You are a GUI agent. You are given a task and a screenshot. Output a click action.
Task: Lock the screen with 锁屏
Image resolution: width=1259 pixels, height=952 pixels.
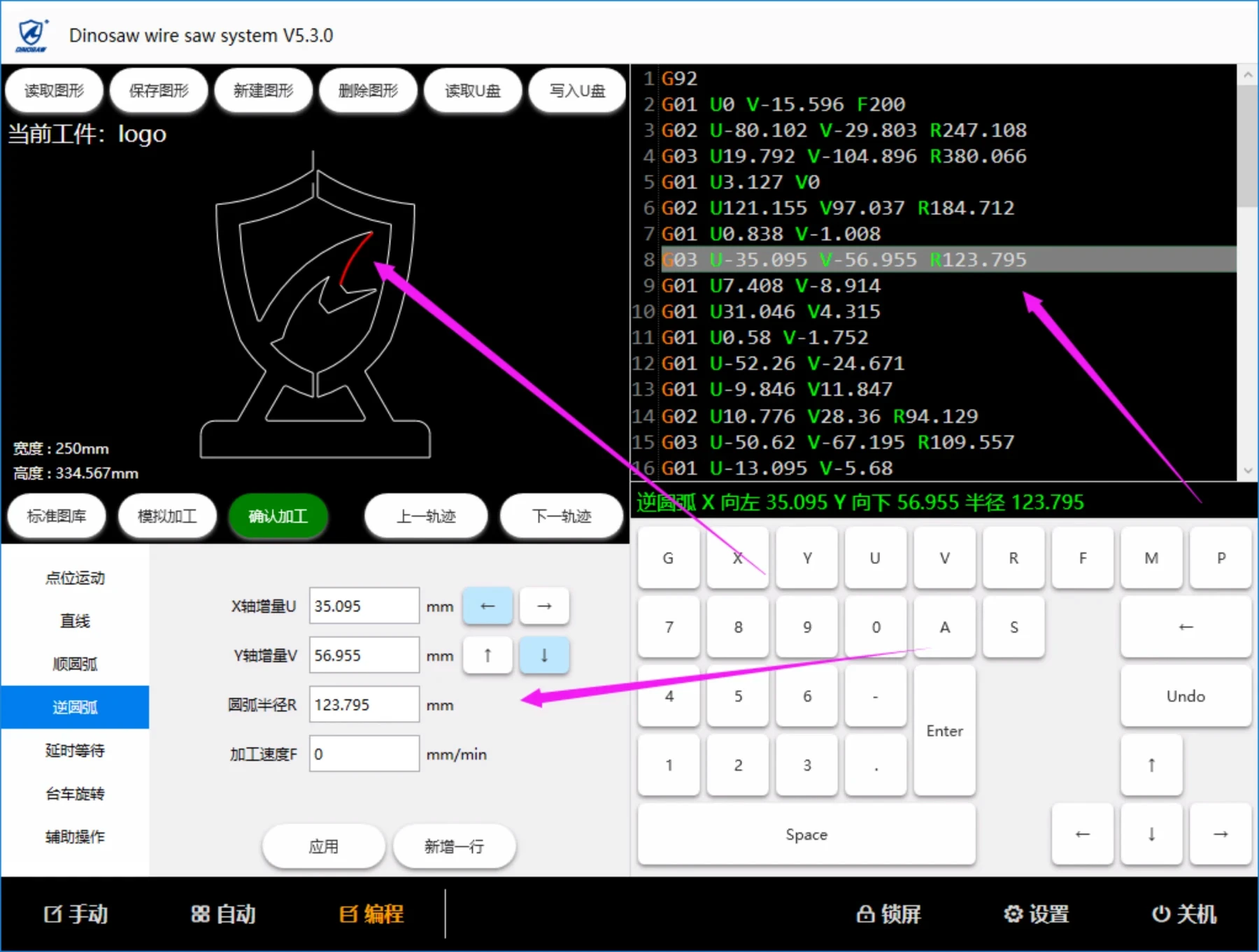(888, 914)
